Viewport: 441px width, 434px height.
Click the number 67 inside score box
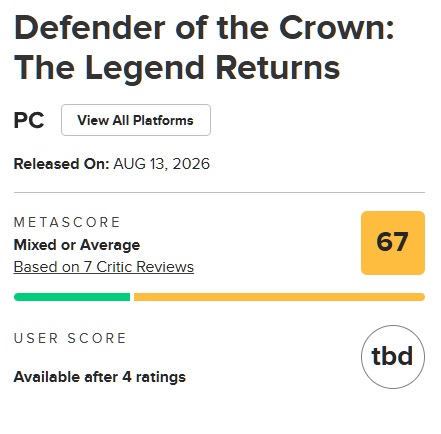pyautogui.click(x=392, y=241)
